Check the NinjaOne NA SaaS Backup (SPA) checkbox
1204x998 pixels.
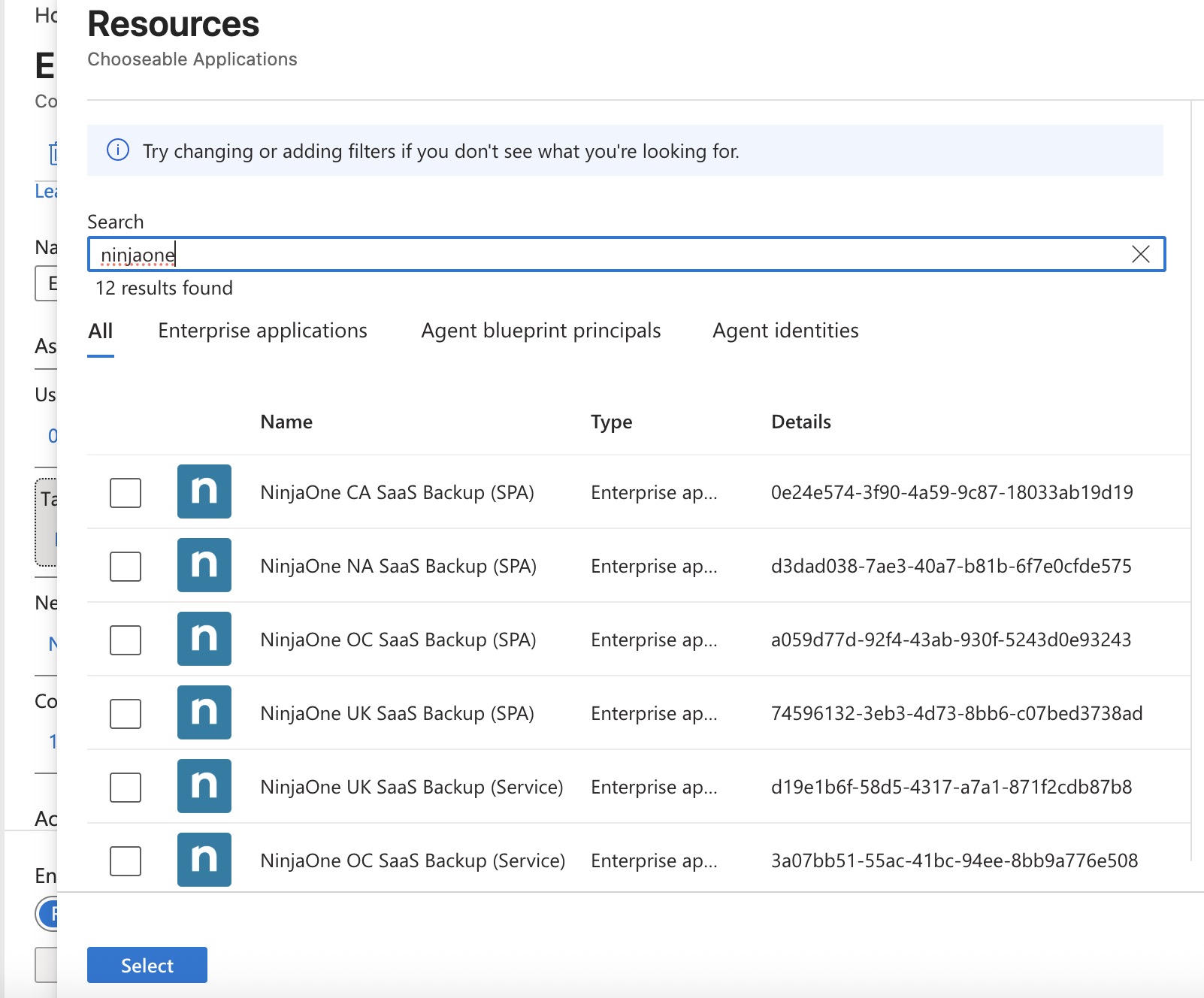click(126, 567)
